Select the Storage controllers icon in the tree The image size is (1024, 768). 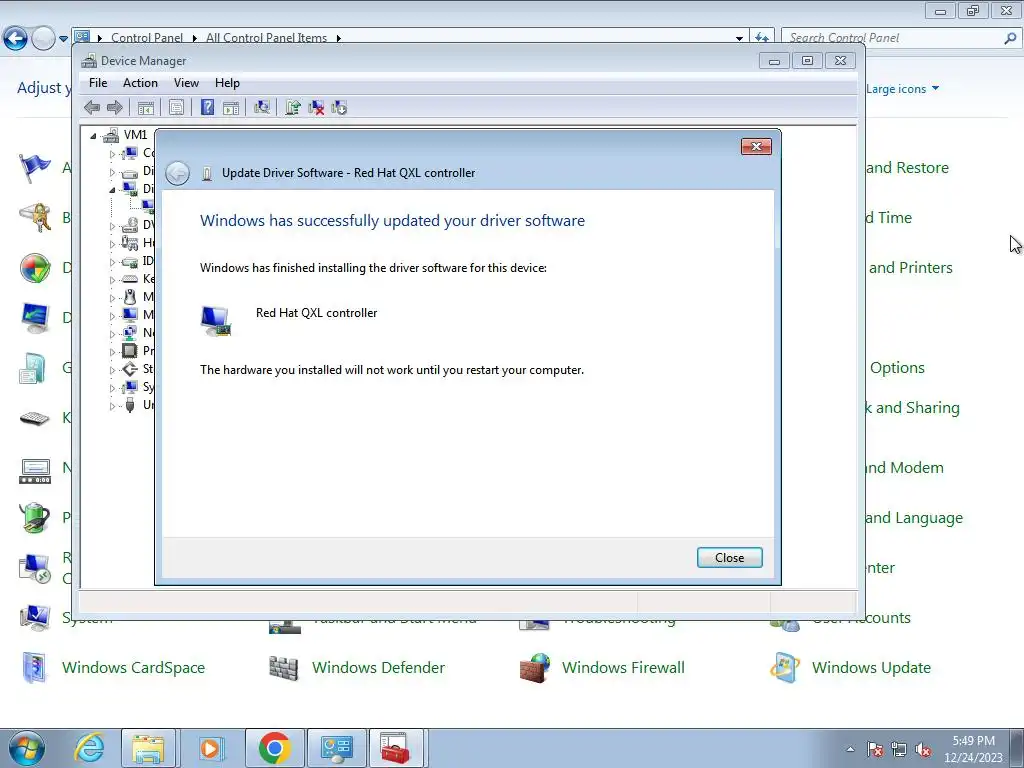pyautogui.click(x=130, y=369)
